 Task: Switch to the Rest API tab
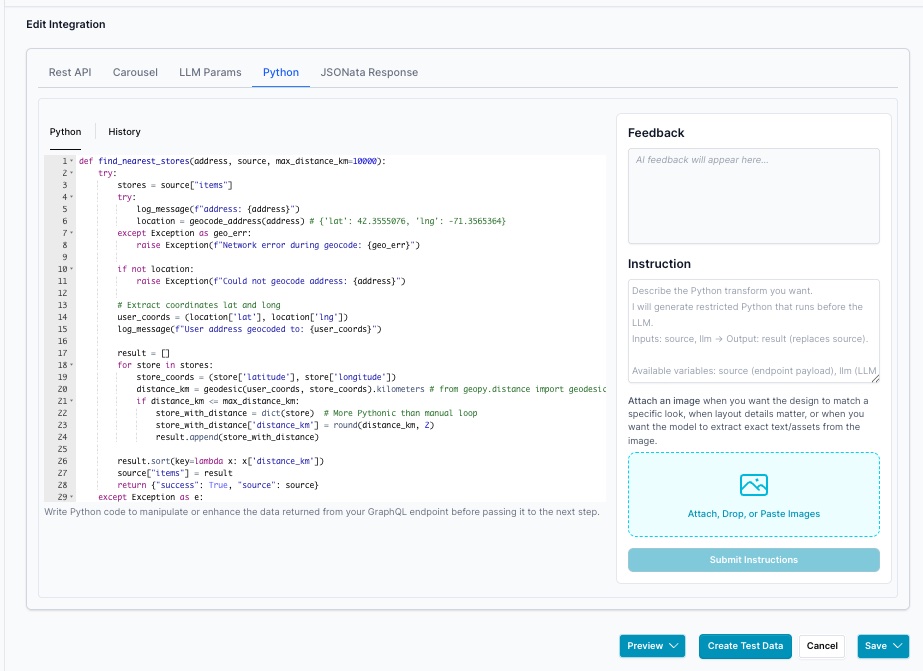click(70, 73)
